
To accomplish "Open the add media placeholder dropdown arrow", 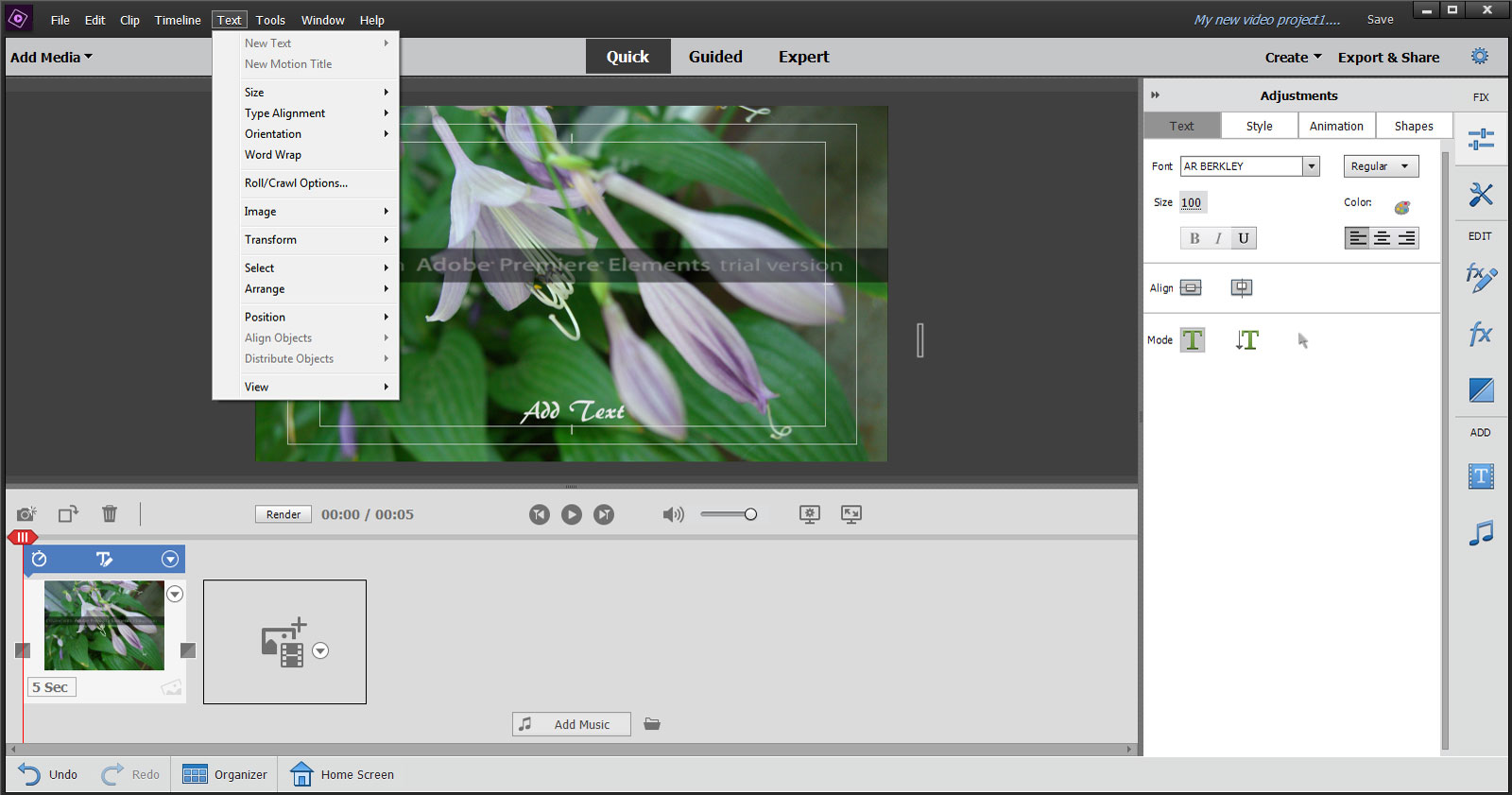I will (320, 650).
